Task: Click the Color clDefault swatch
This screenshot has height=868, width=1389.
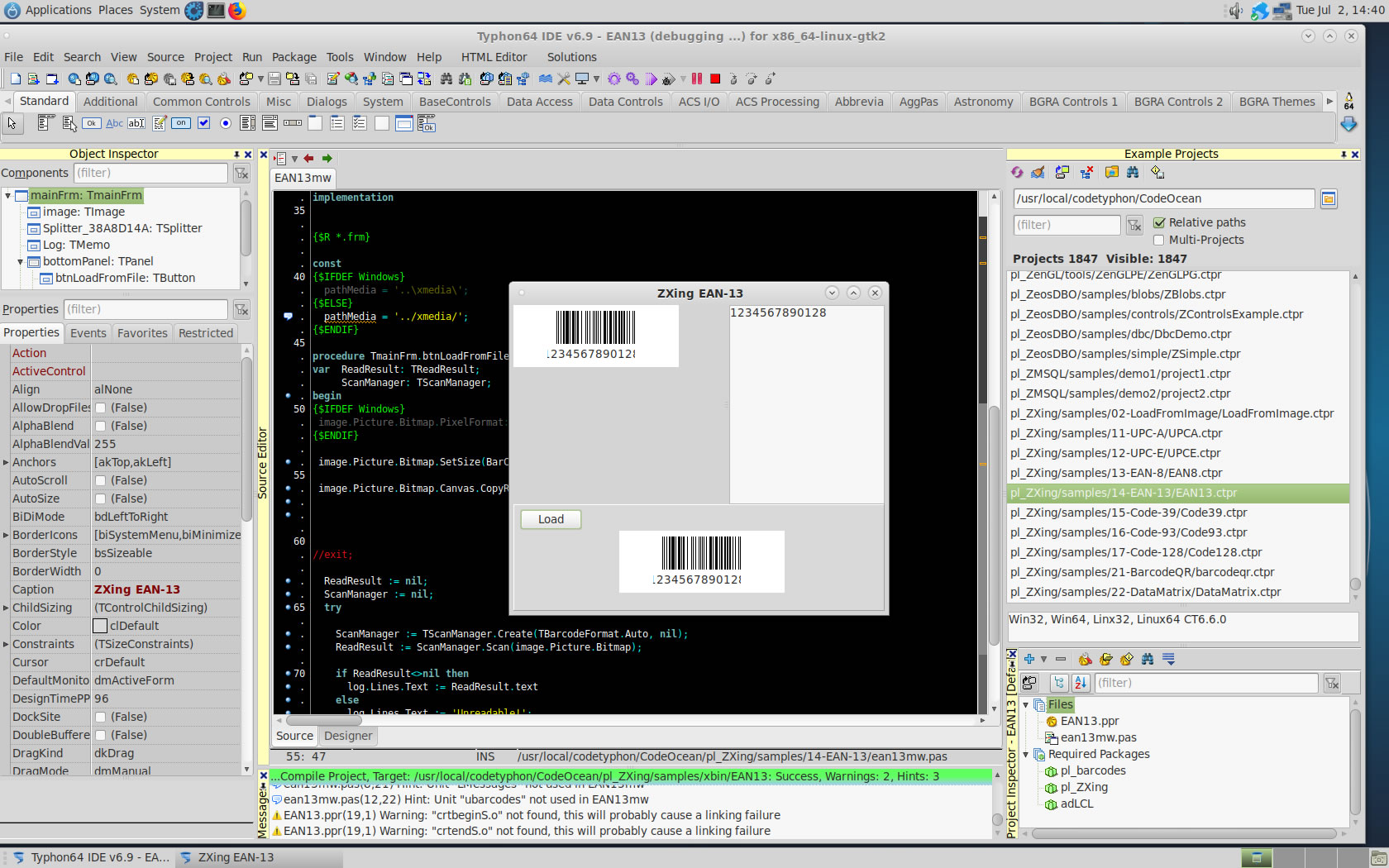Action: point(100,626)
